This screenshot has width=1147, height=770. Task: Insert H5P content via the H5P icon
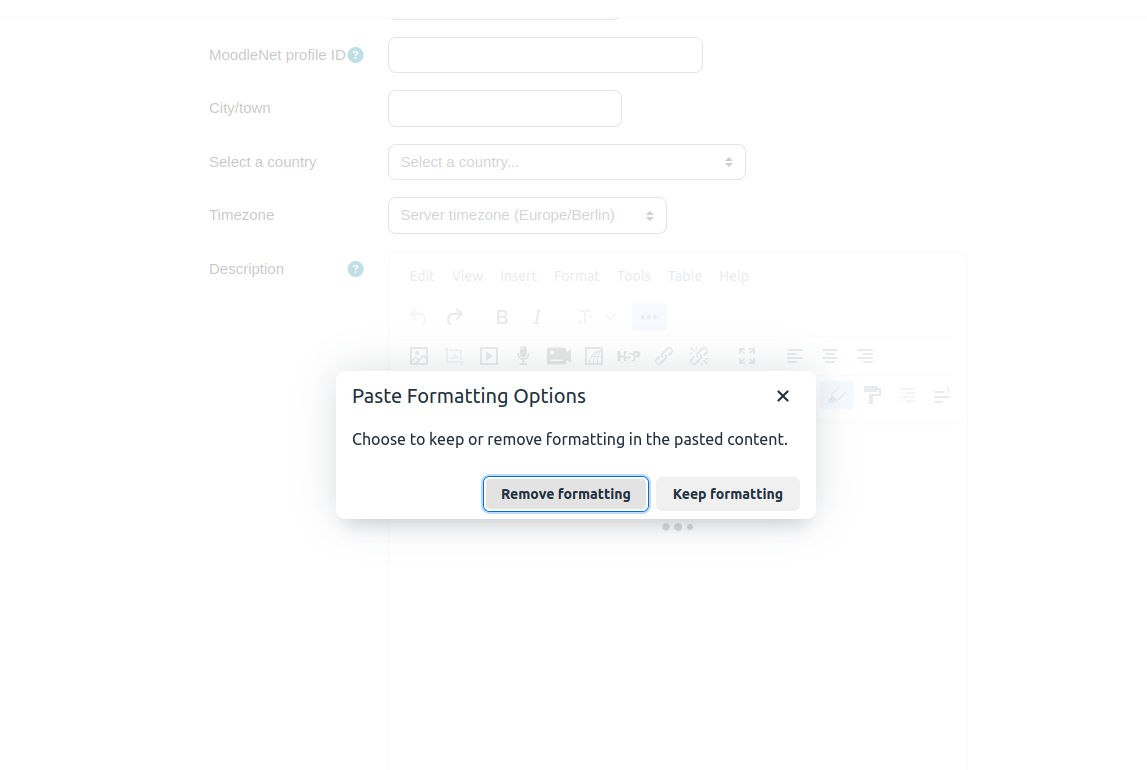tap(628, 356)
